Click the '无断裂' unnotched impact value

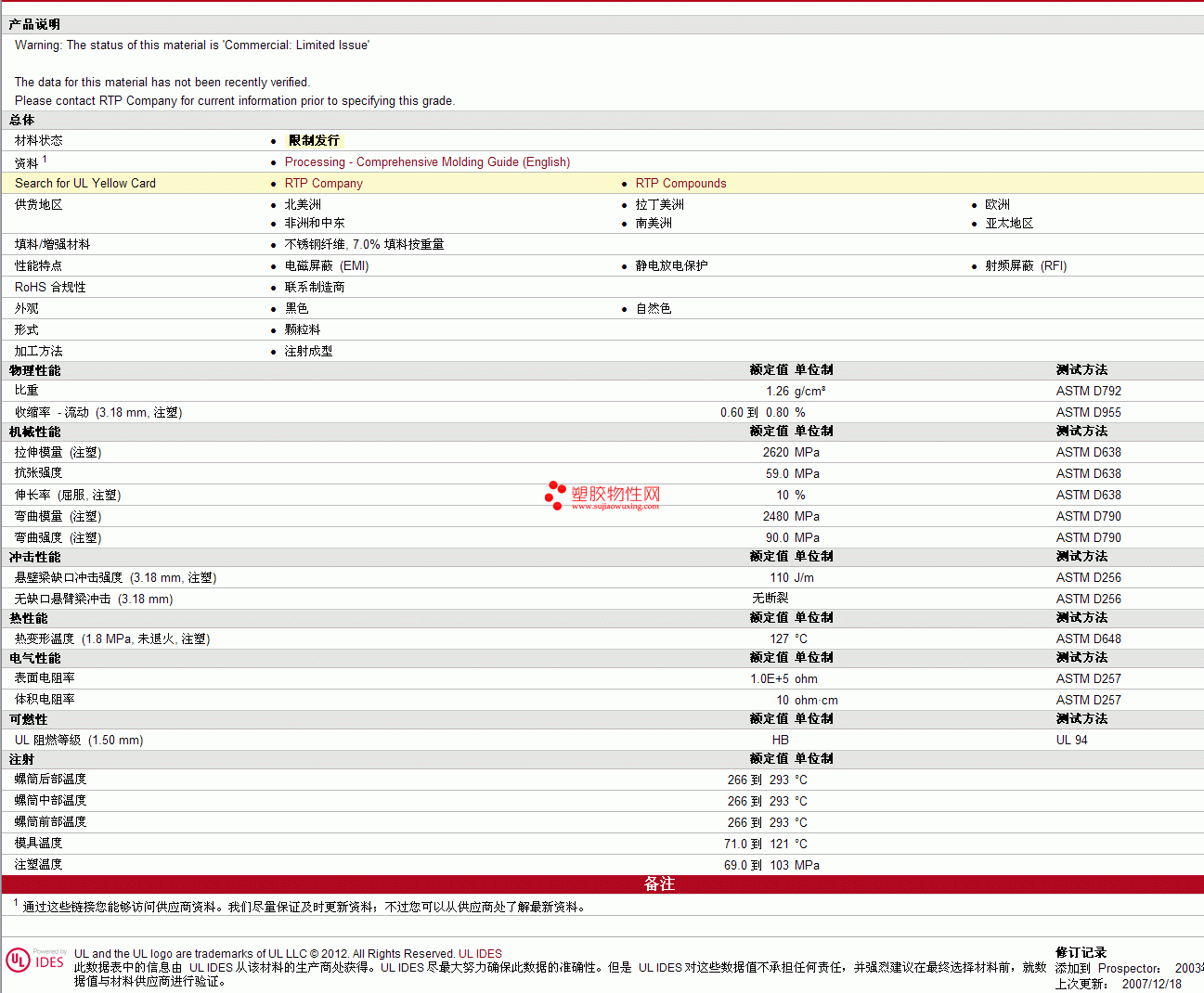(770, 599)
